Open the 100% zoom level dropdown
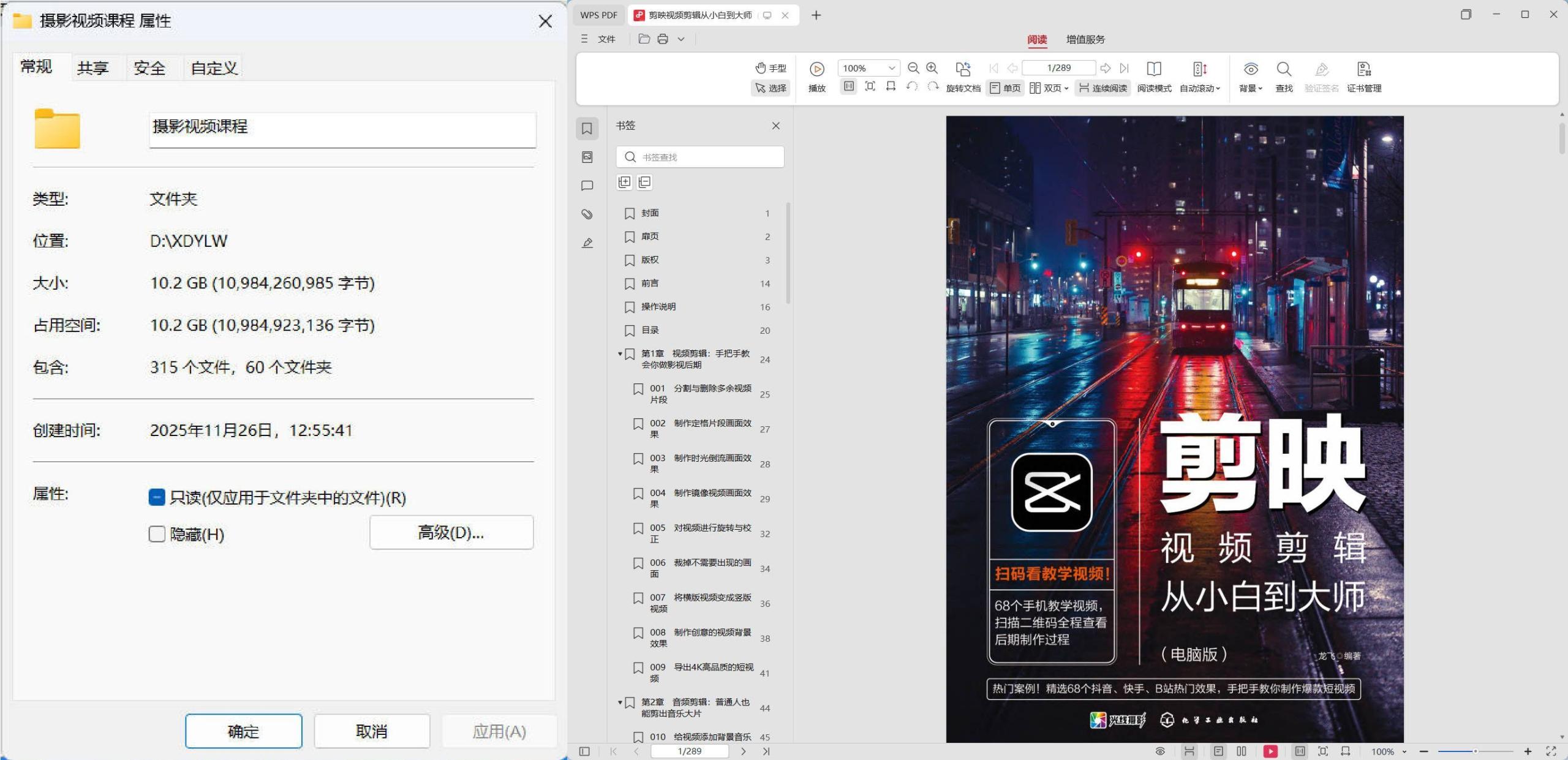The width and height of the screenshot is (1568, 760). tap(891, 68)
